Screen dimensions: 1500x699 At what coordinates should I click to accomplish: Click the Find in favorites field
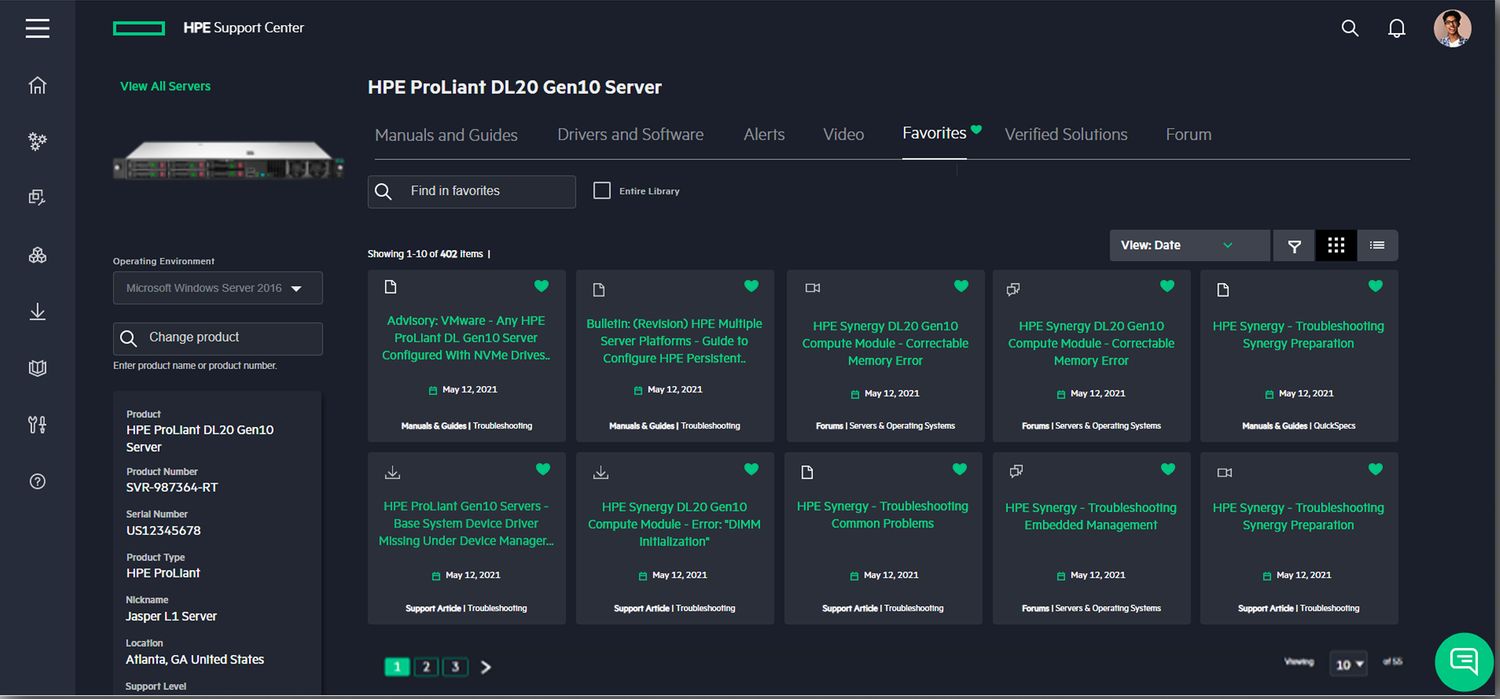point(472,191)
